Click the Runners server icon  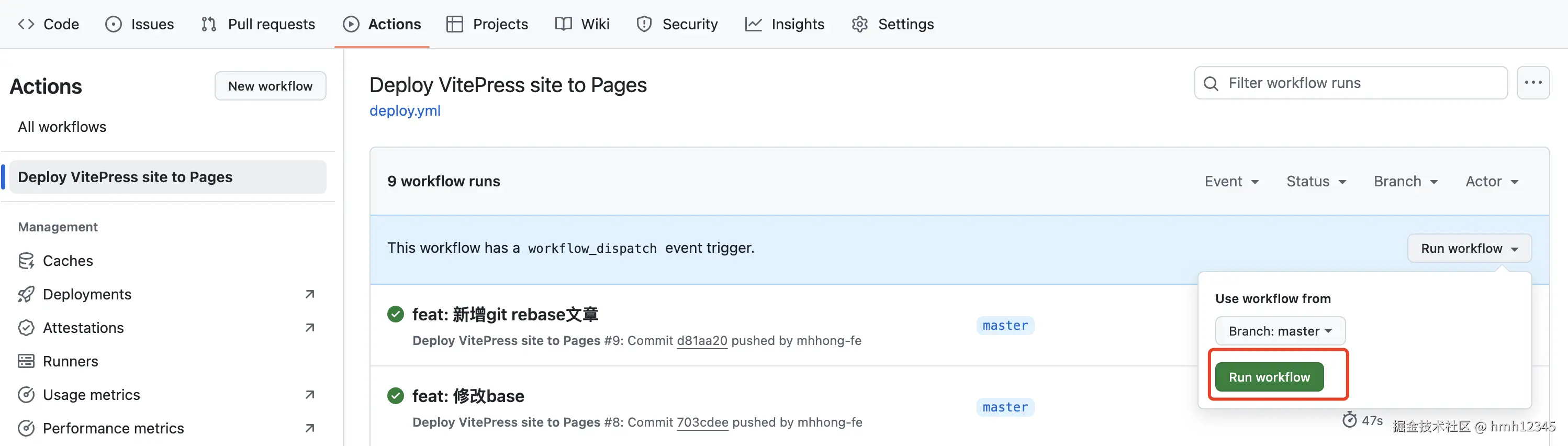point(26,361)
